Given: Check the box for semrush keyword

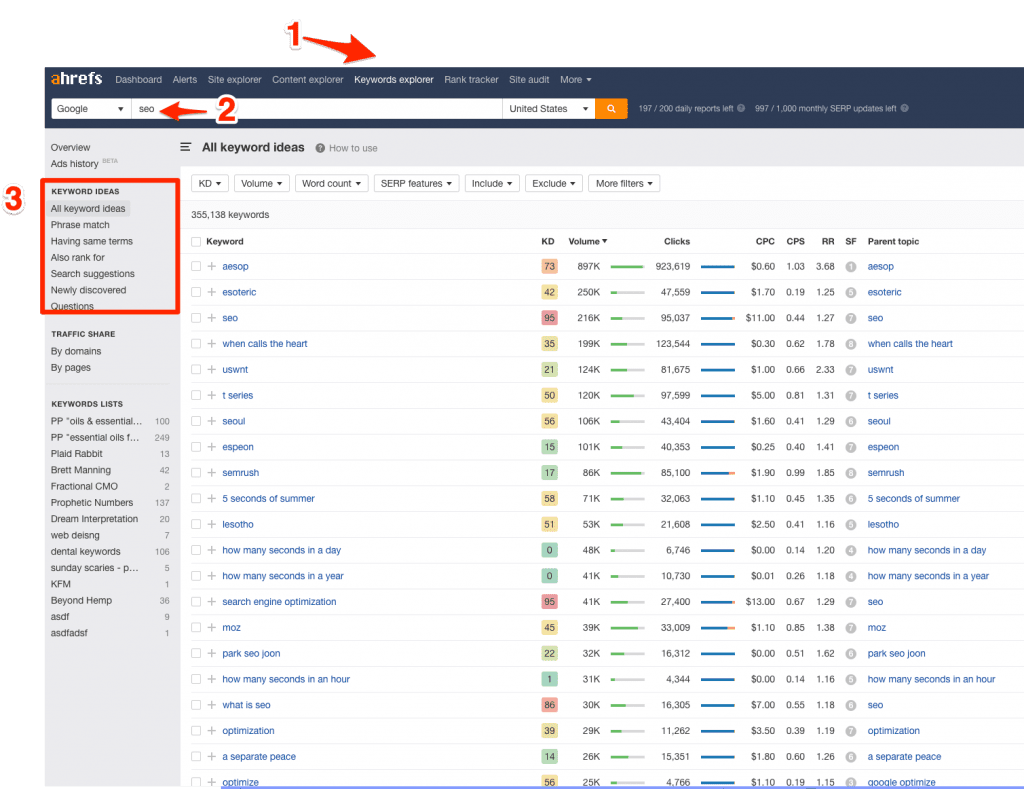Looking at the screenshot, I should (x=196, y=473).
